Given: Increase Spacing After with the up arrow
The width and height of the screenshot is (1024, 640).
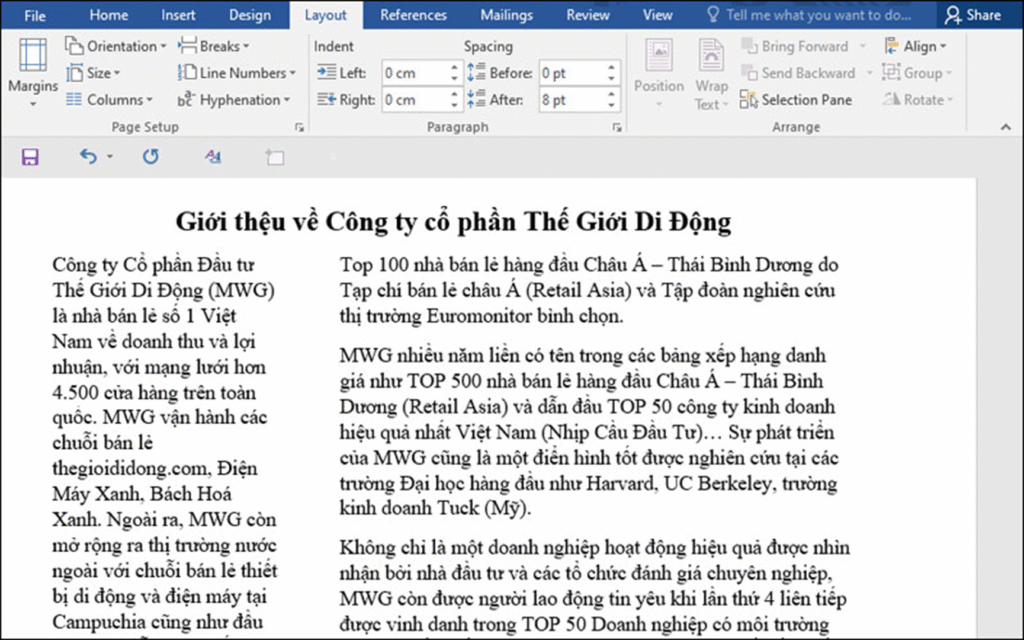Looking at the screenshot, I should (612, 94).
